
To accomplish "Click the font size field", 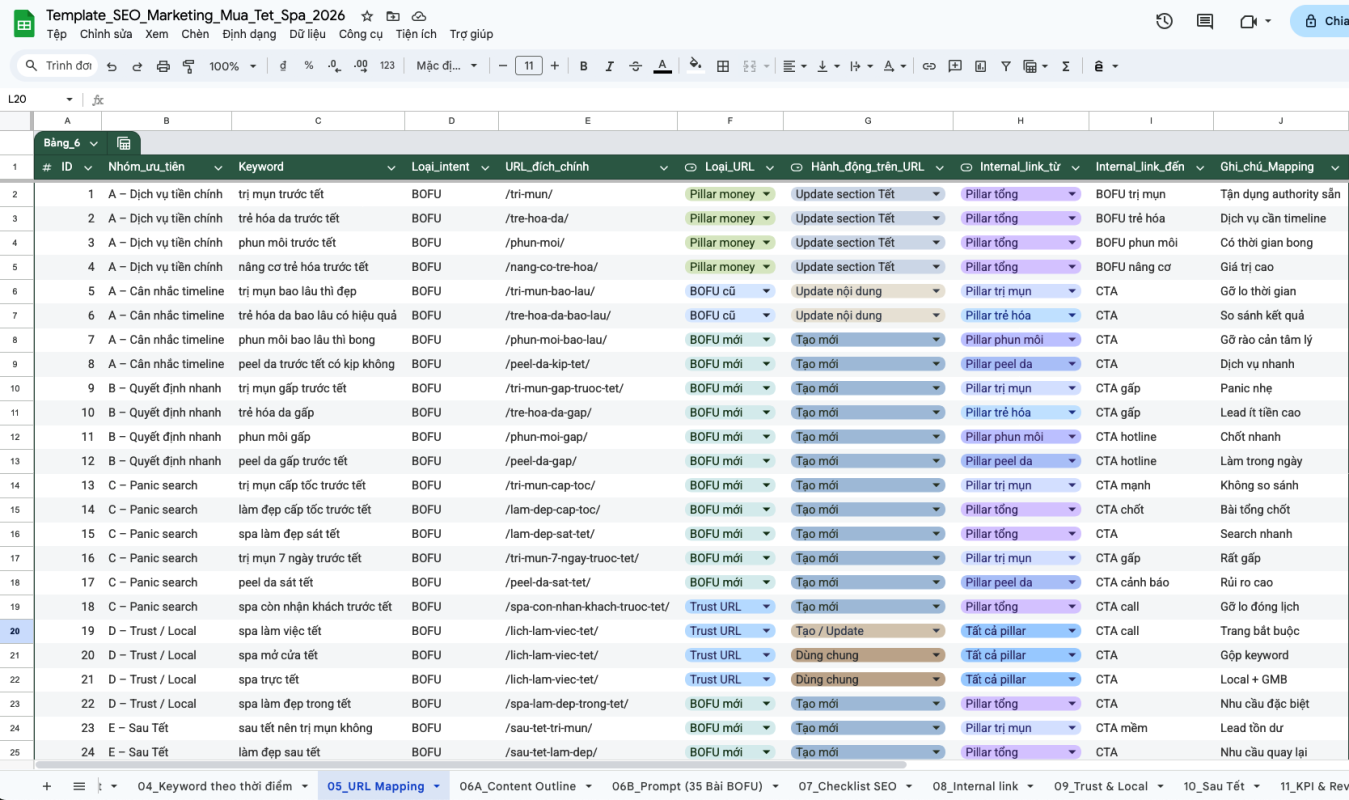I will 529,66.
